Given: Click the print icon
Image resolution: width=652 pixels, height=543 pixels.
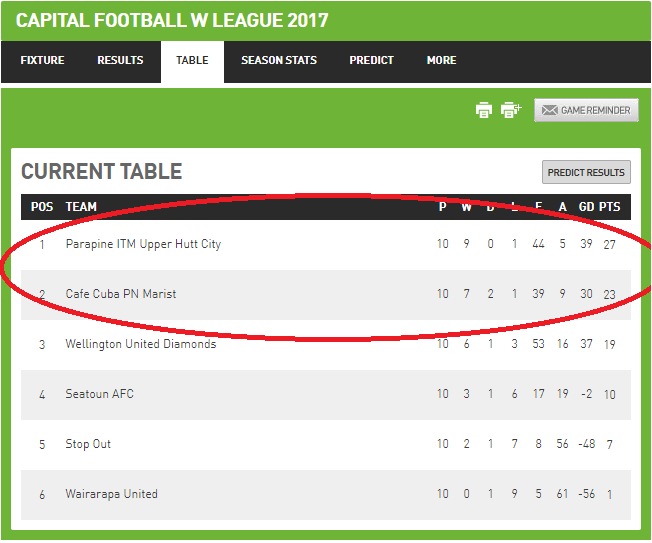Looking at the screenshot, I should tap(484, 110).
